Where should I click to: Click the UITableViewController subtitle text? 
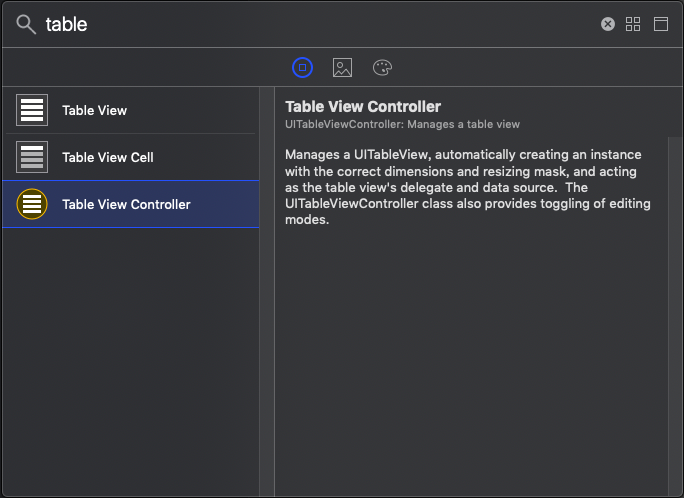(402, 124)
